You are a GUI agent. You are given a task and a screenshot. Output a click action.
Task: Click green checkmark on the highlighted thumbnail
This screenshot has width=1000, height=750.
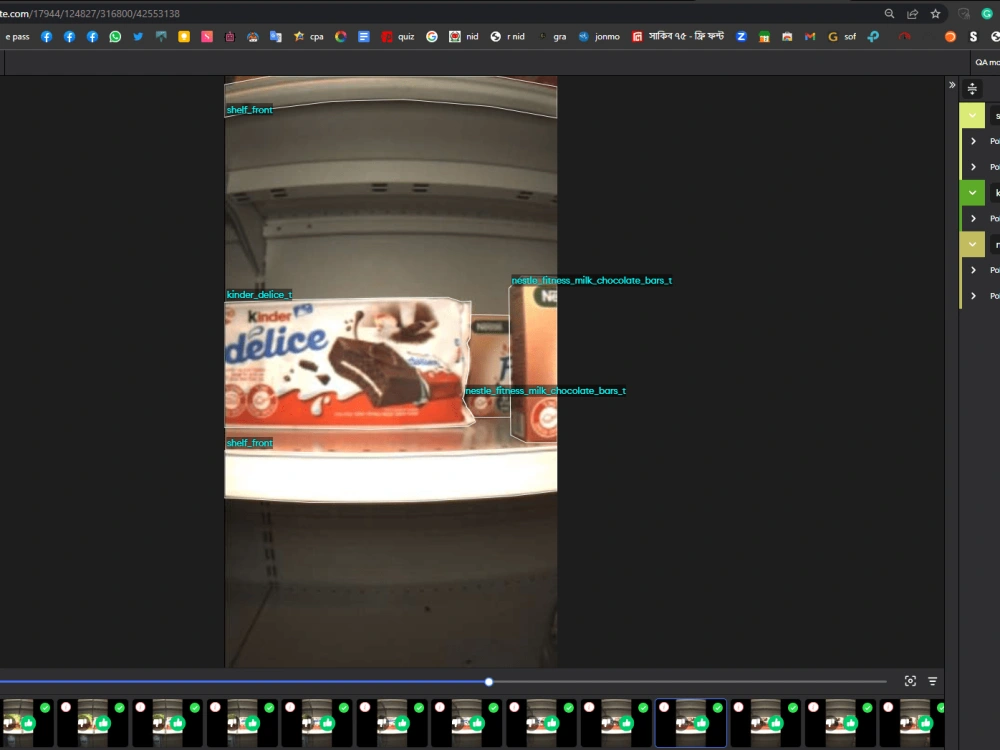717,707
